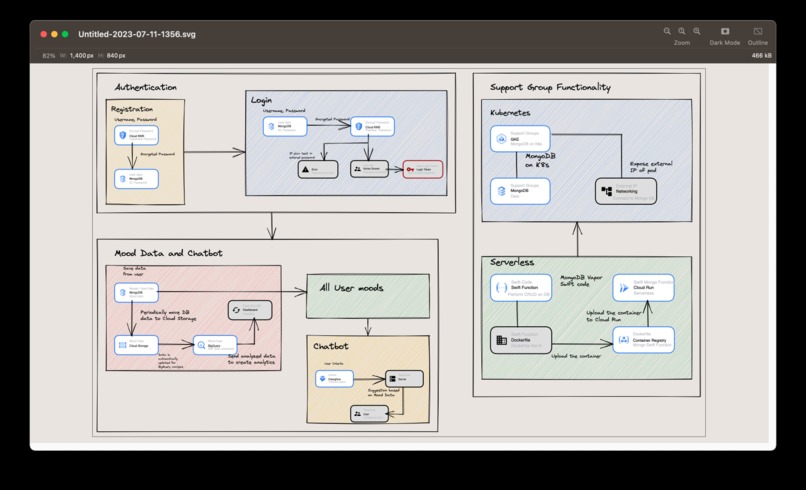806x490 pixels.
Task: Click the Untitled-2023-07-11-1356.svg window title
Action: click(137, 34)
